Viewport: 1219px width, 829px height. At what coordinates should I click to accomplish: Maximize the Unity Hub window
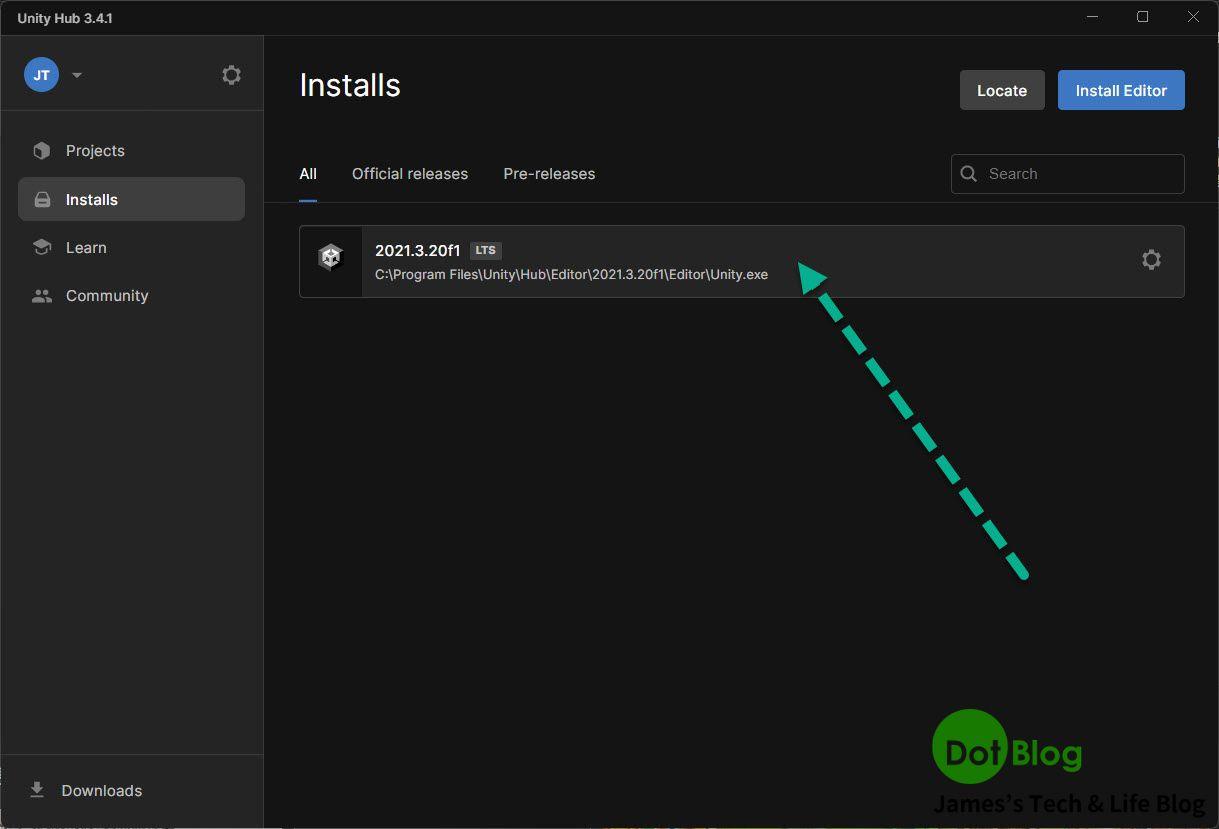click(1142, 17)
